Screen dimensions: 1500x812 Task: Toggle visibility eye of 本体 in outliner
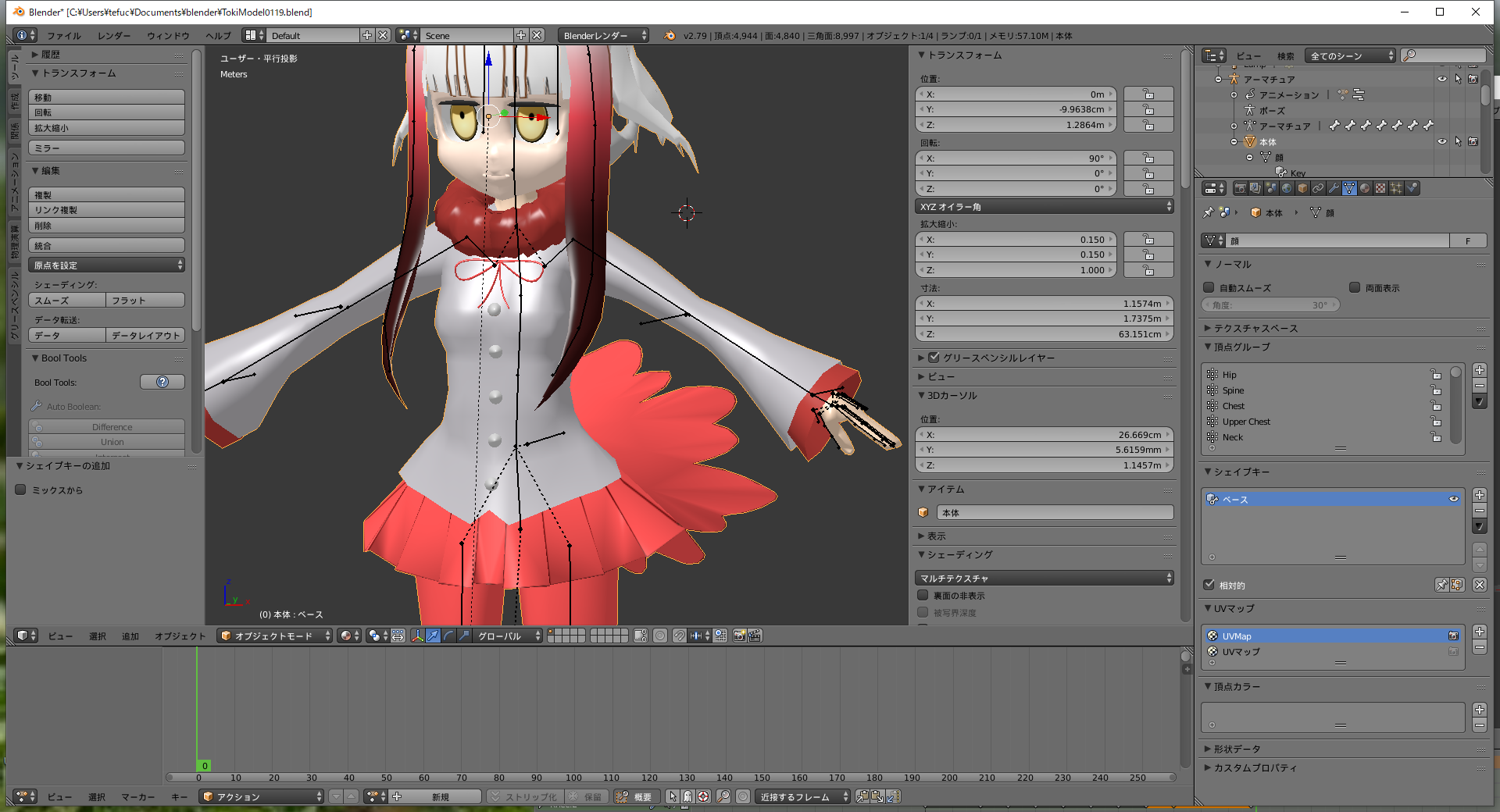(1442, 141)
